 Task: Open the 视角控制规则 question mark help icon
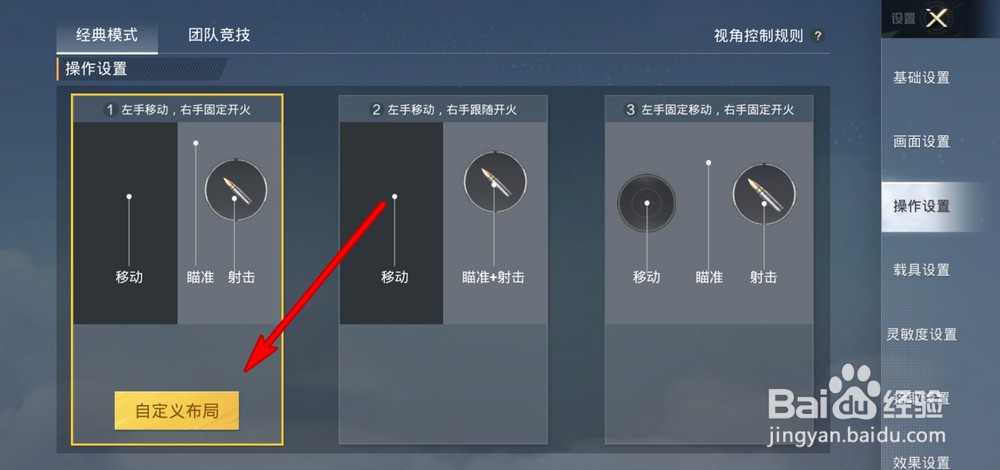(x=817, y=36)
